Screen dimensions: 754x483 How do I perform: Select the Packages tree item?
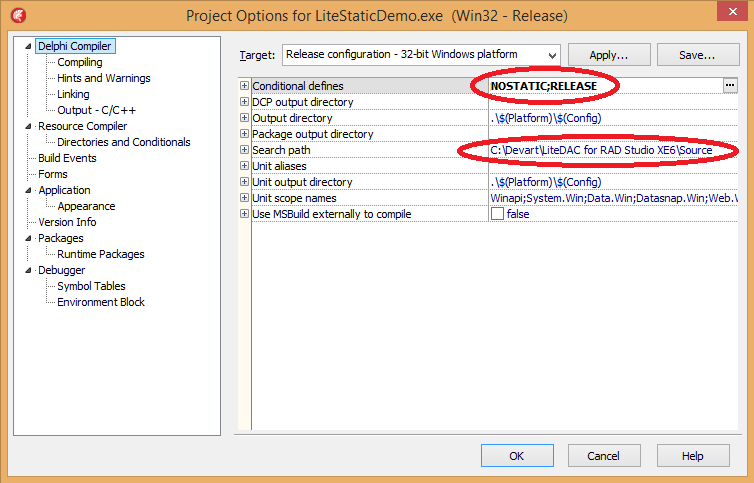pos(61,238)
